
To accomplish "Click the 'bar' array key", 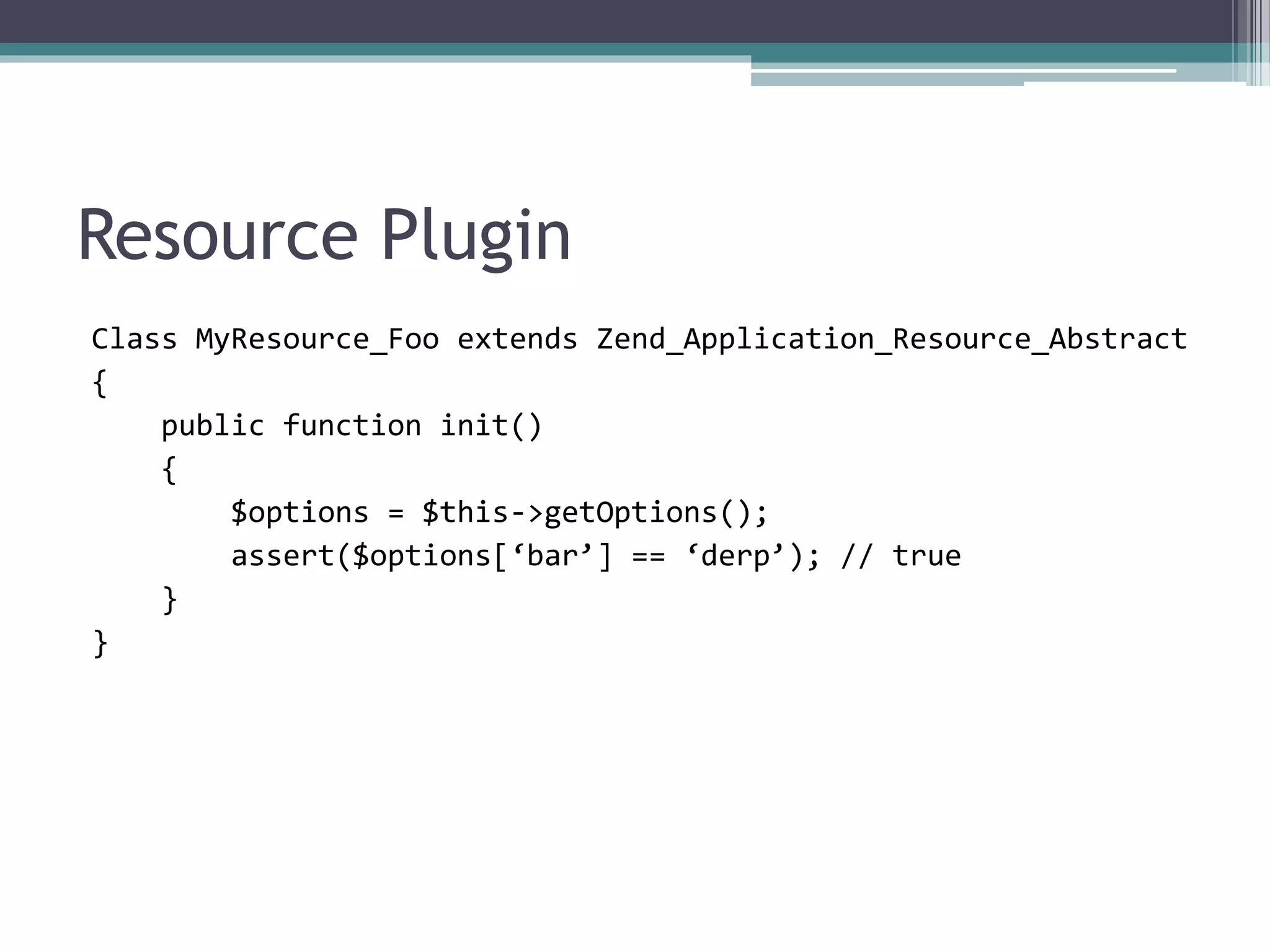I will (x=553, y=556).
